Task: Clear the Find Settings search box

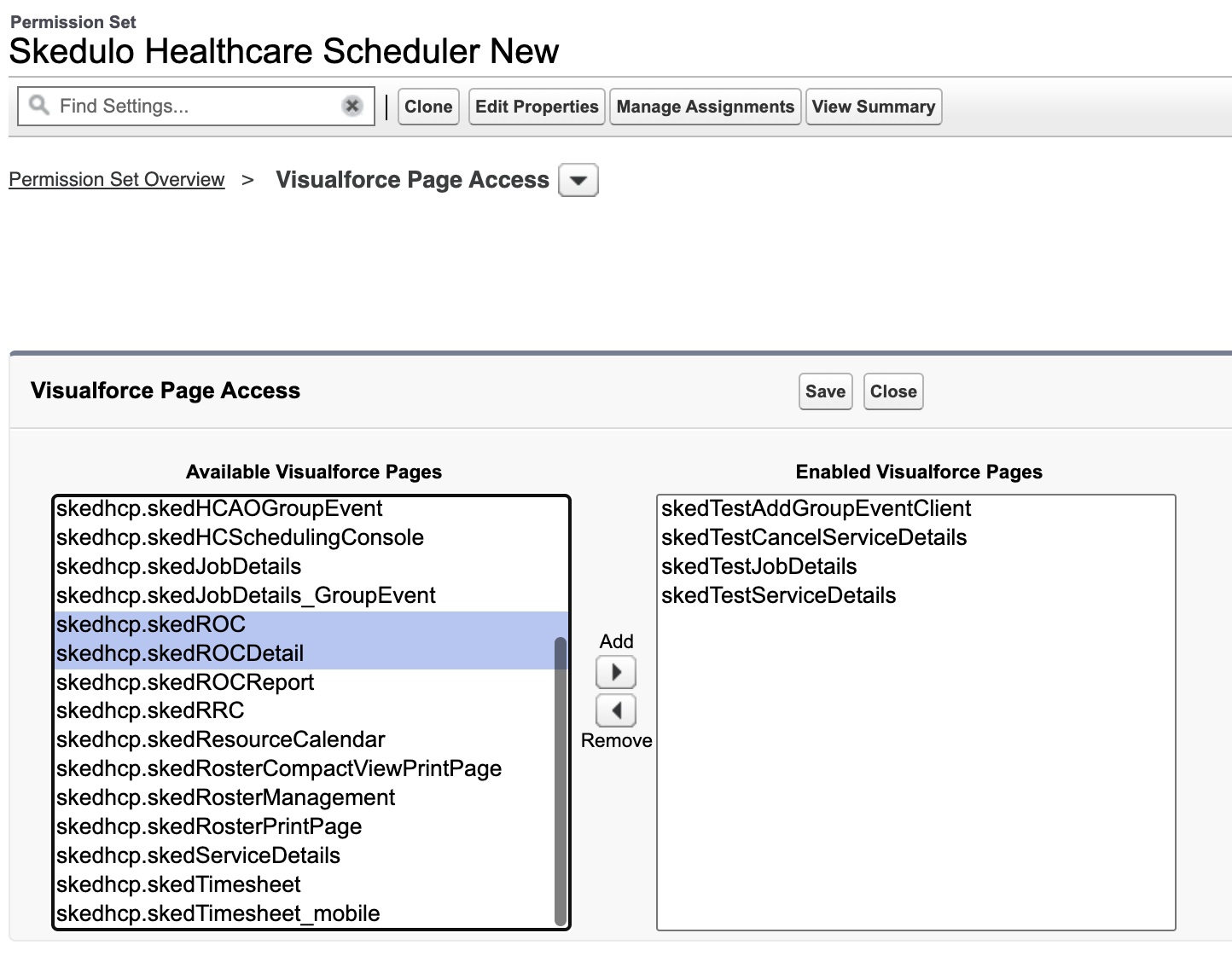Action: 352,106
